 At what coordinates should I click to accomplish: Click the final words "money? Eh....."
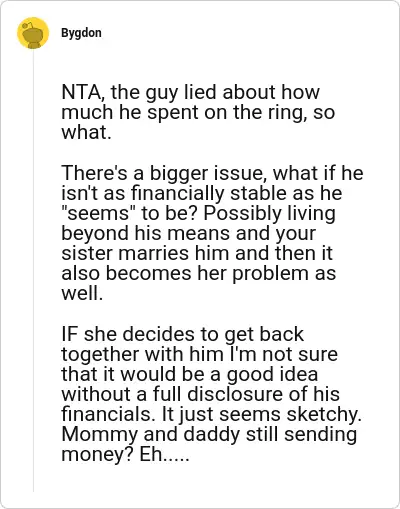(x=125, y=455)
